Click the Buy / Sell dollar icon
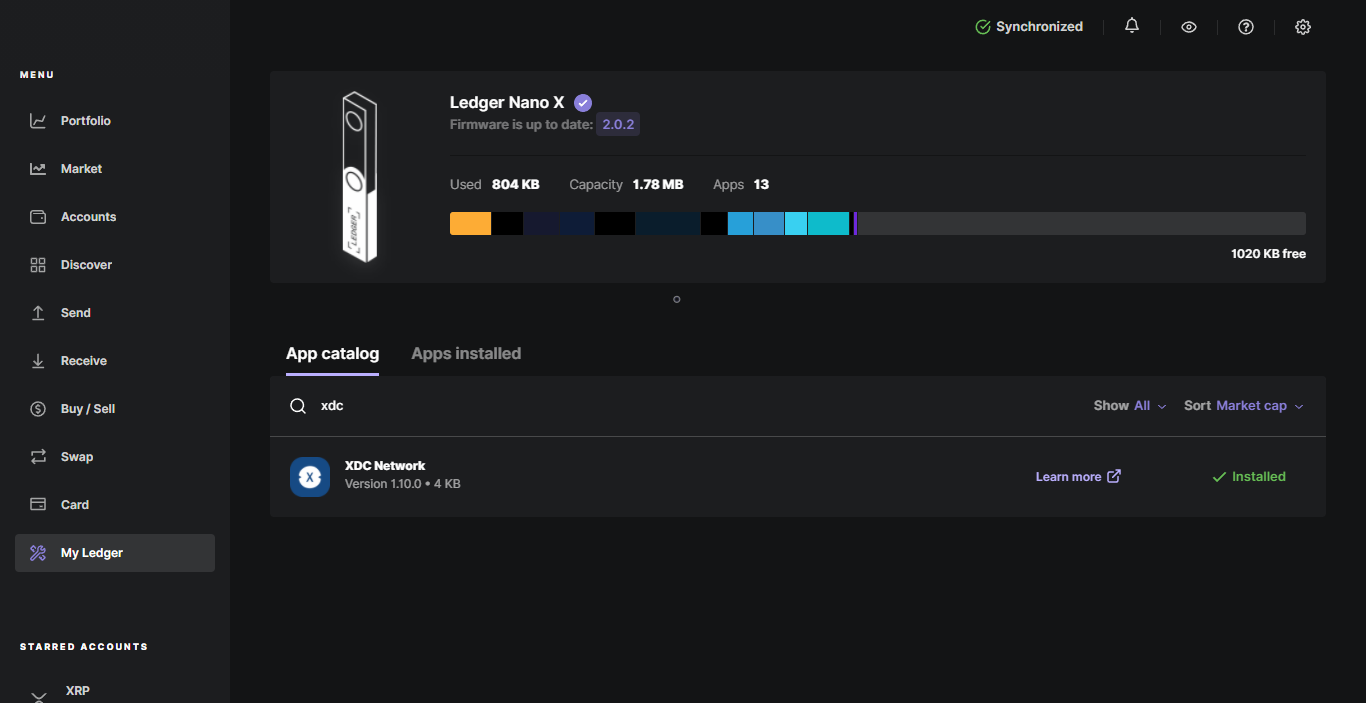Screen dimensions: 1366x703 click(38, 409)
